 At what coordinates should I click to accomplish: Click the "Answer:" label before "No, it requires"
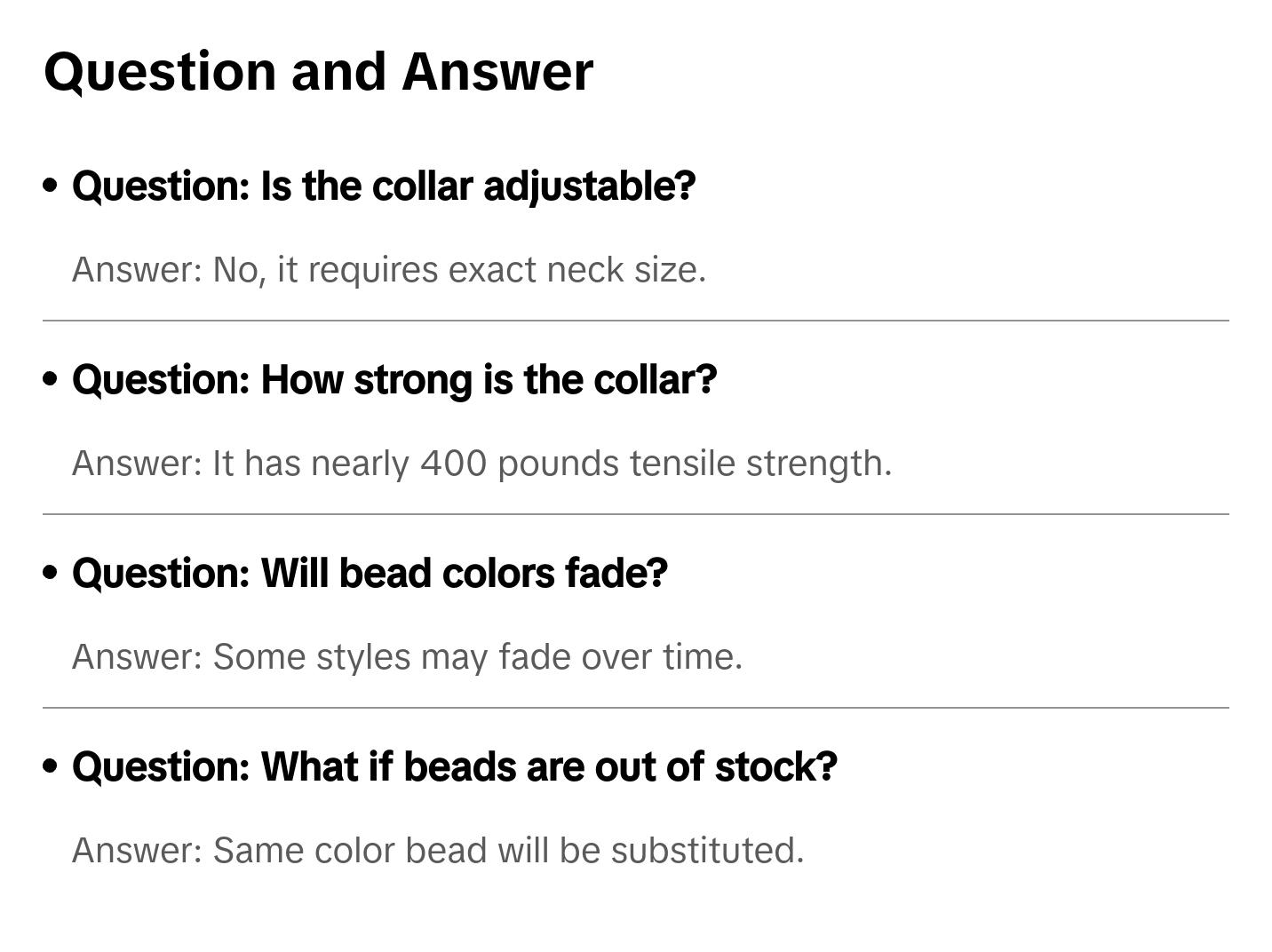click(x=138, y=270)
